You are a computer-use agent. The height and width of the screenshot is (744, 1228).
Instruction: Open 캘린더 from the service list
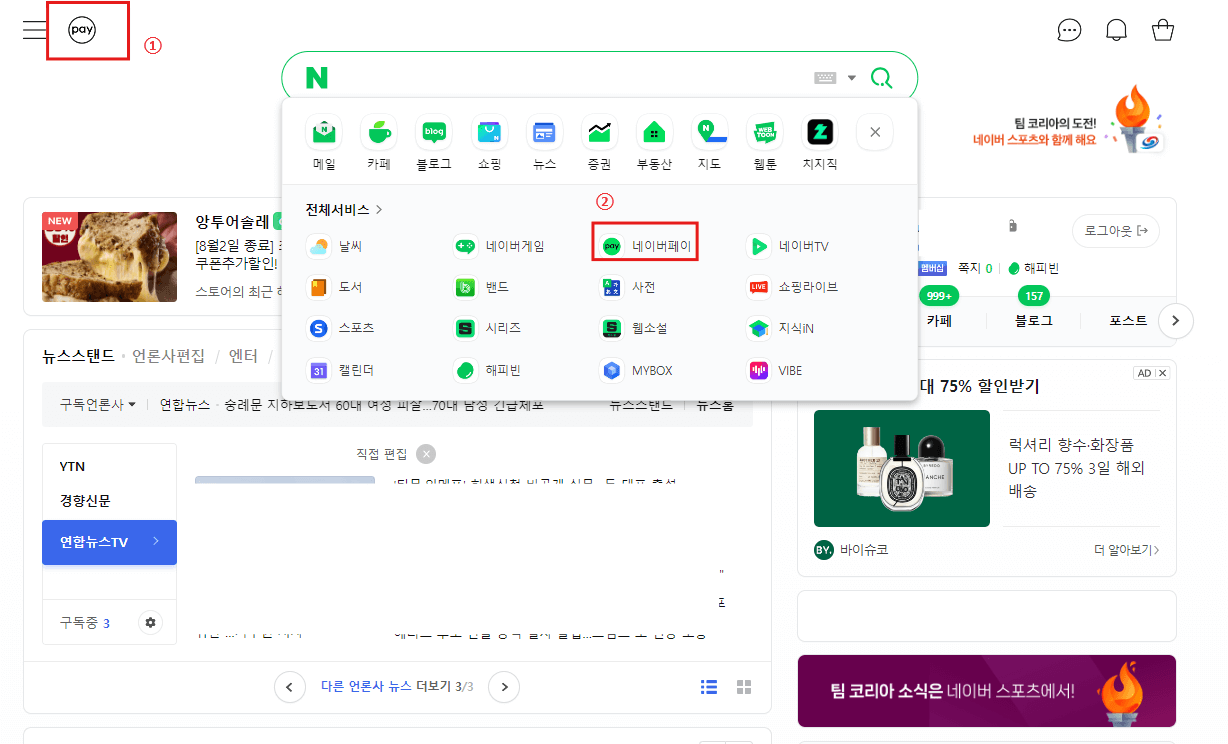pos(341,370)
